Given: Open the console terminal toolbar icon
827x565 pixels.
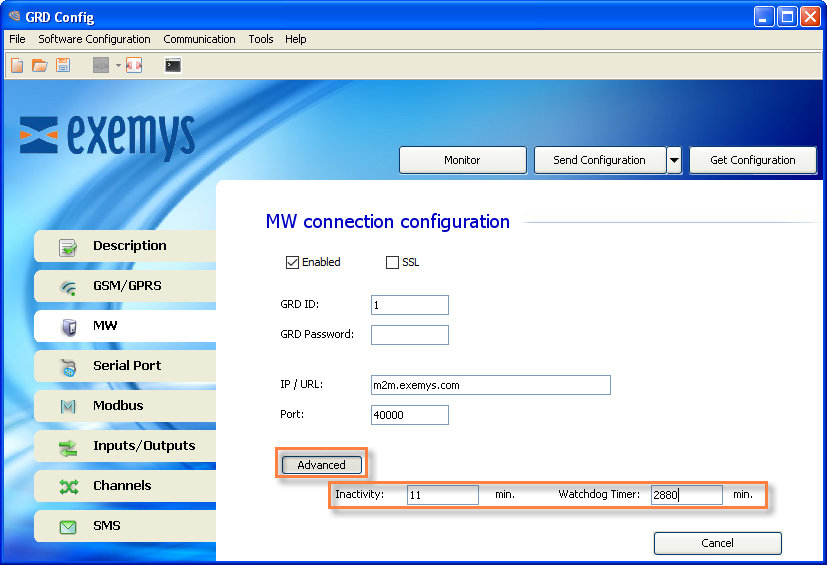Looking at the screenshot, I should coord(172,65).
